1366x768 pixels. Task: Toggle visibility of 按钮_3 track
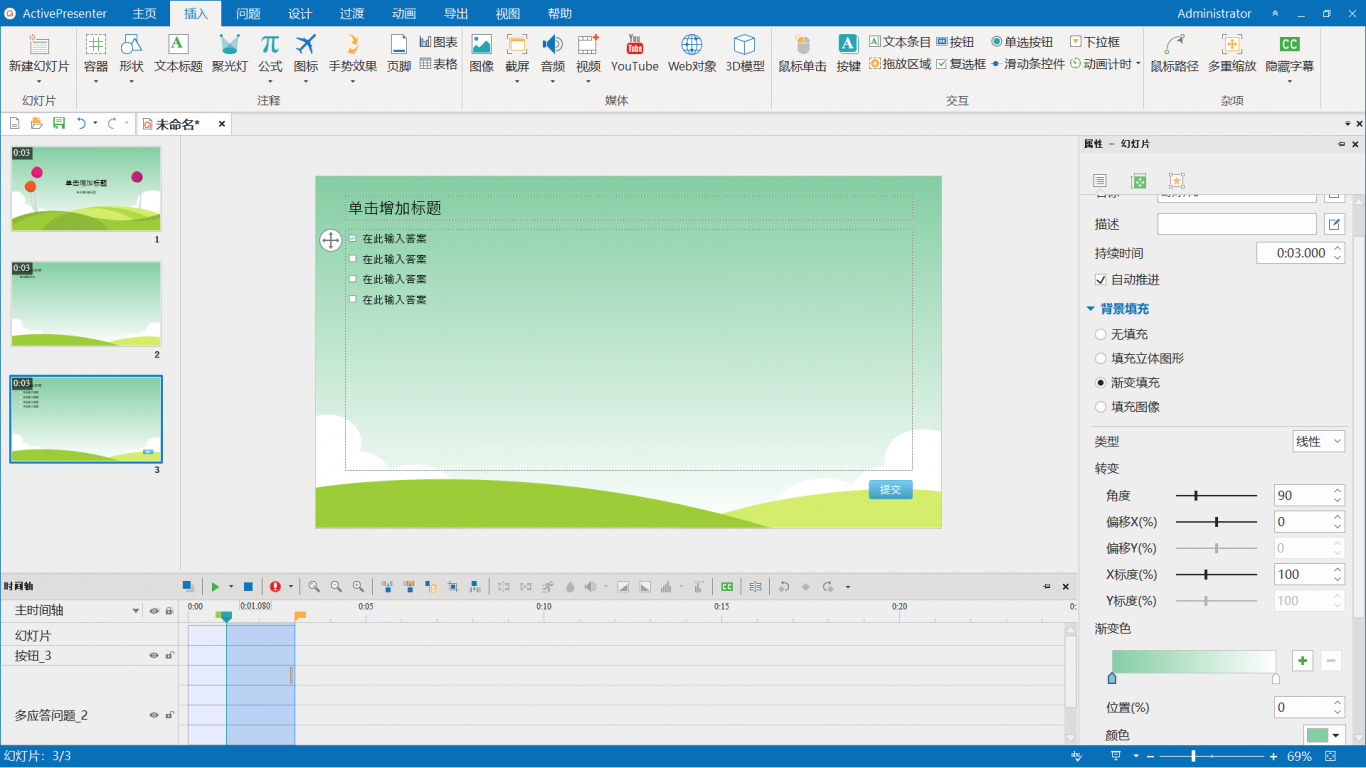coord(154,656)
